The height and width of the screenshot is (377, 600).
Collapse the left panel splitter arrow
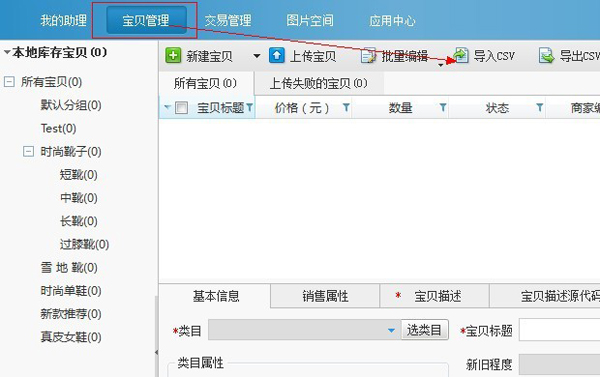pyautogui.click(x=156, y=352)
